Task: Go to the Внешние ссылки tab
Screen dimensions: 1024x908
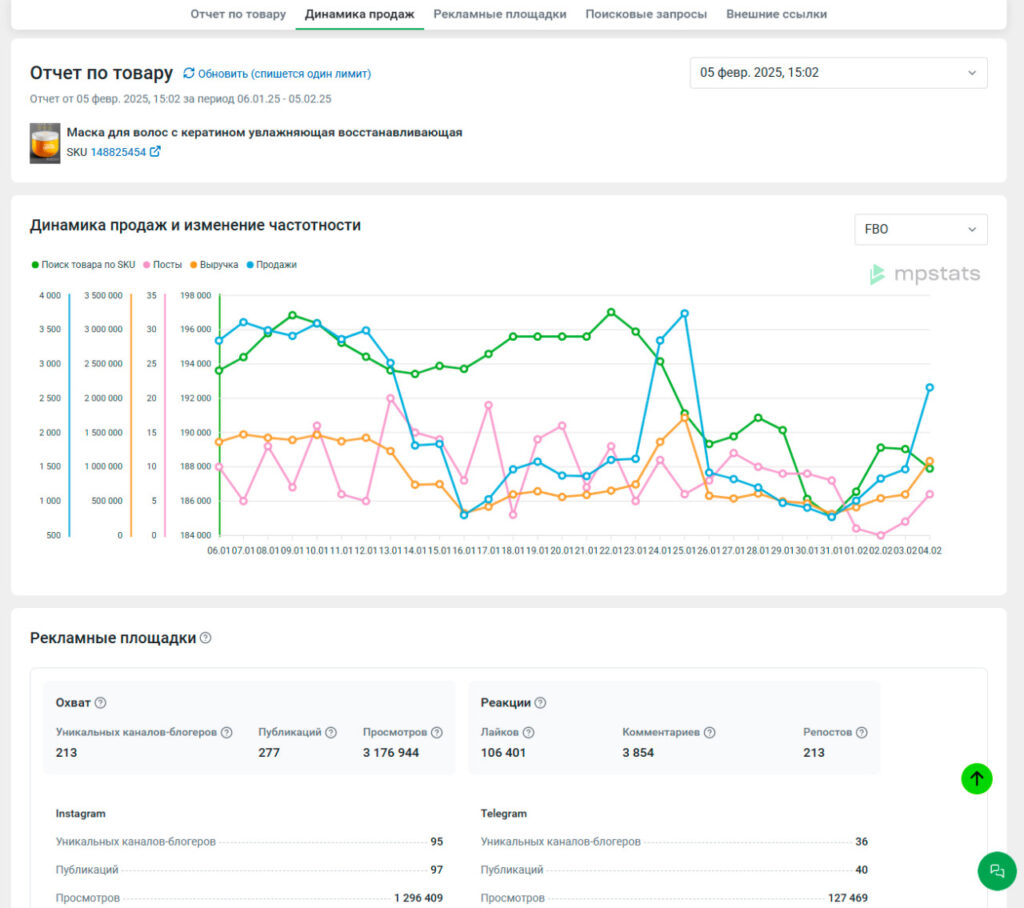Action: point(776,14)
